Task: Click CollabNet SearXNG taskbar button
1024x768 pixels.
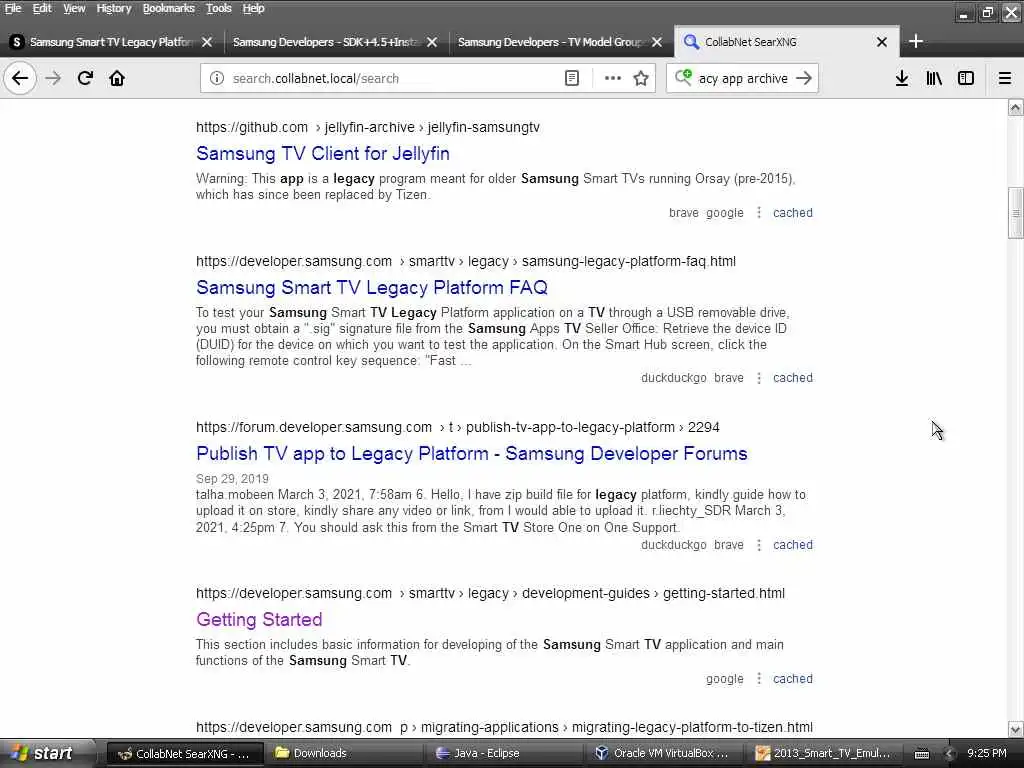Action: 185,753
